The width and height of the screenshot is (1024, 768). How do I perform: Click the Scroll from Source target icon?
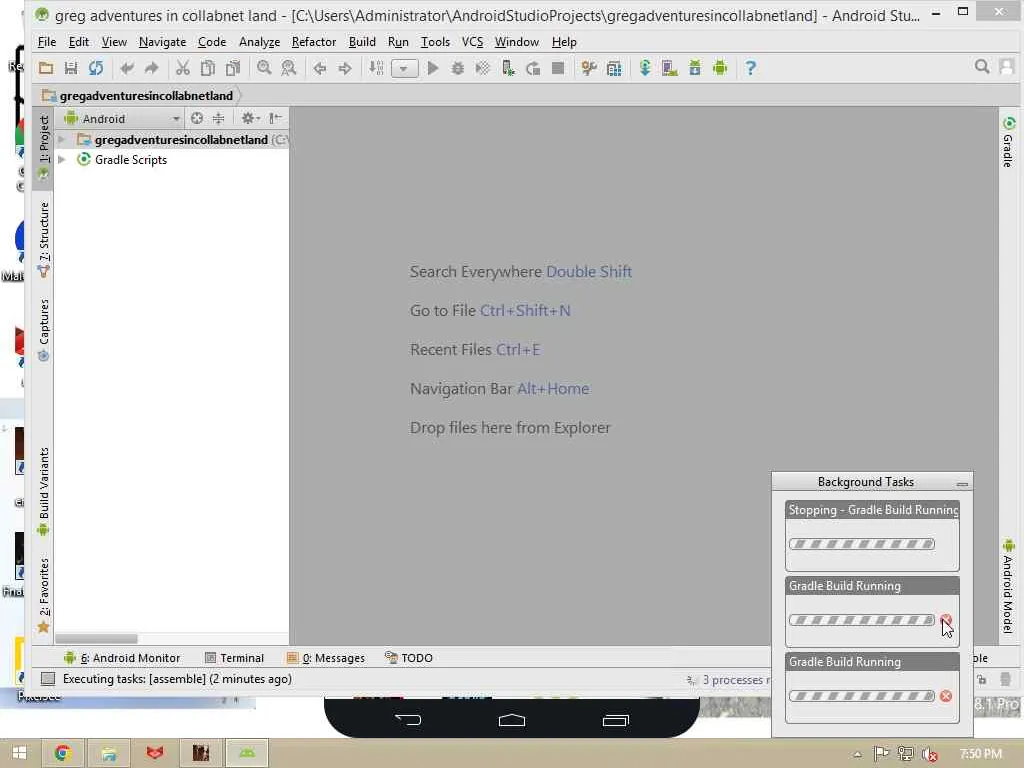click(x=197, y=118)
